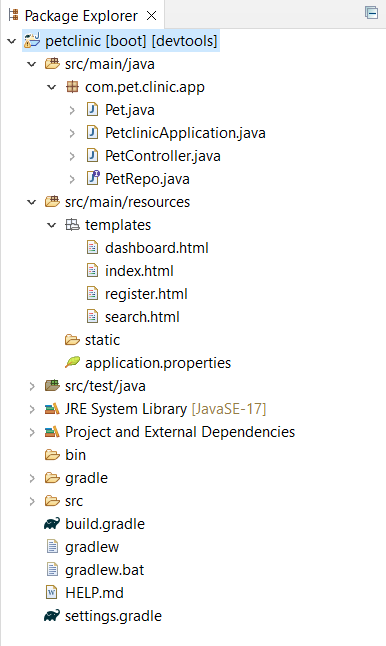Expand the src/test/java folder
Viewport: 386px width, 646px height.
[x=32, y=386]
